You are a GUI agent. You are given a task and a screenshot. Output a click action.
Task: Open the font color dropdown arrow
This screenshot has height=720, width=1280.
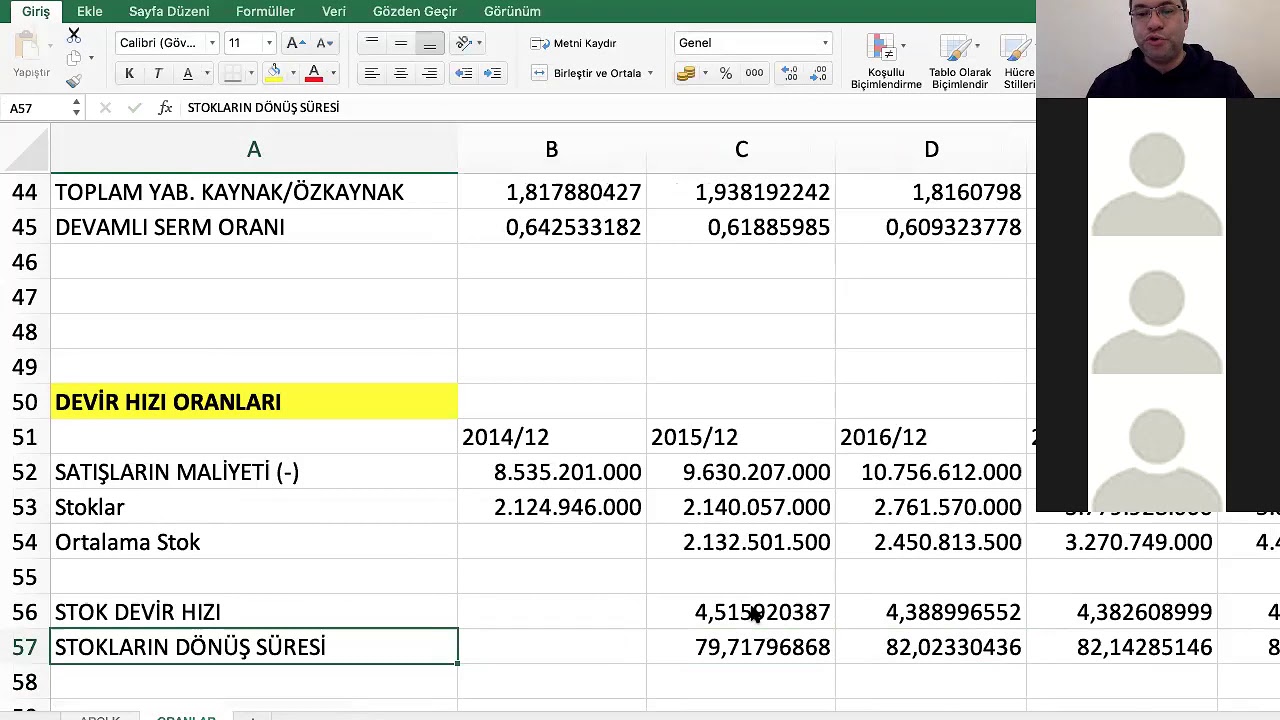[333, 73]
